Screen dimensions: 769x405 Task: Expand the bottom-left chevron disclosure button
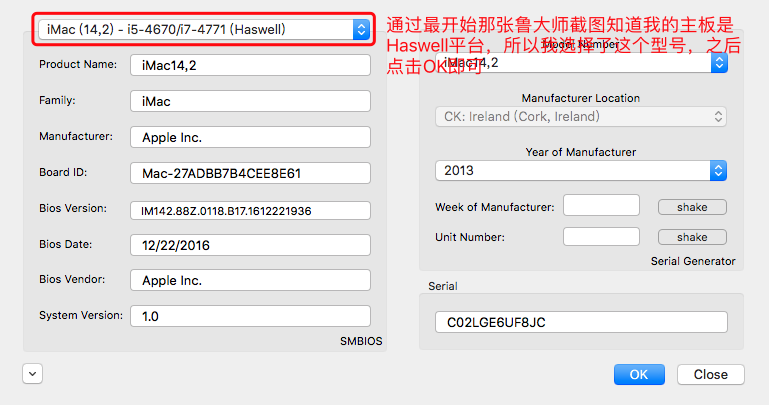click(x=32, y=374)
